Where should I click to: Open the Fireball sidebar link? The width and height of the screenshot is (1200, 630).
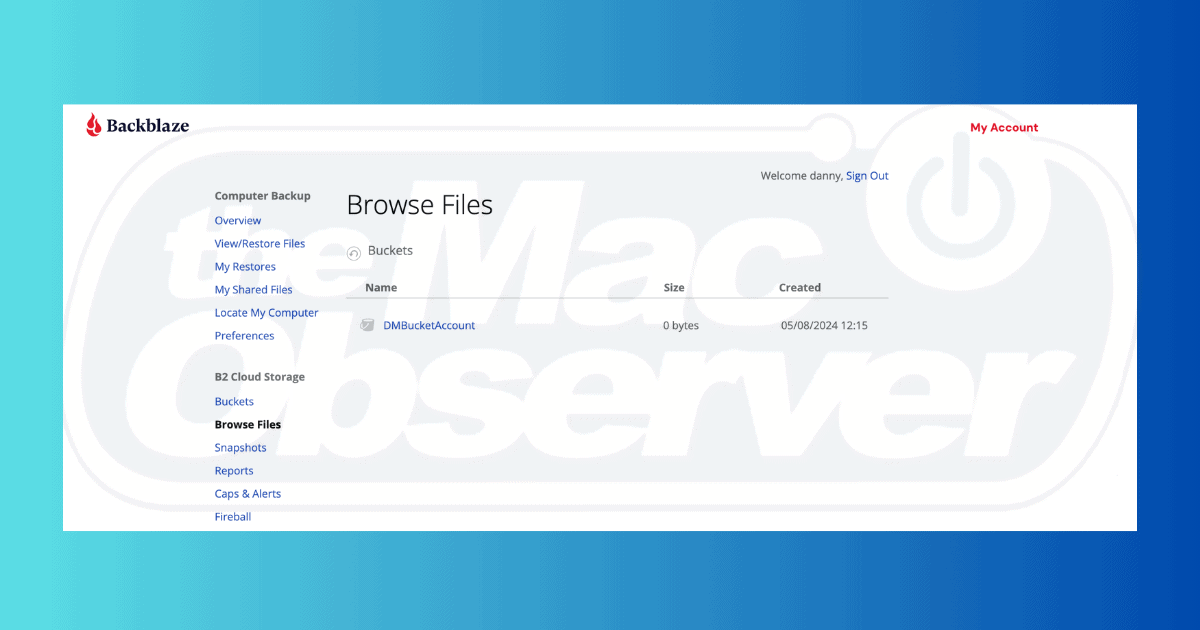(233, 517)
